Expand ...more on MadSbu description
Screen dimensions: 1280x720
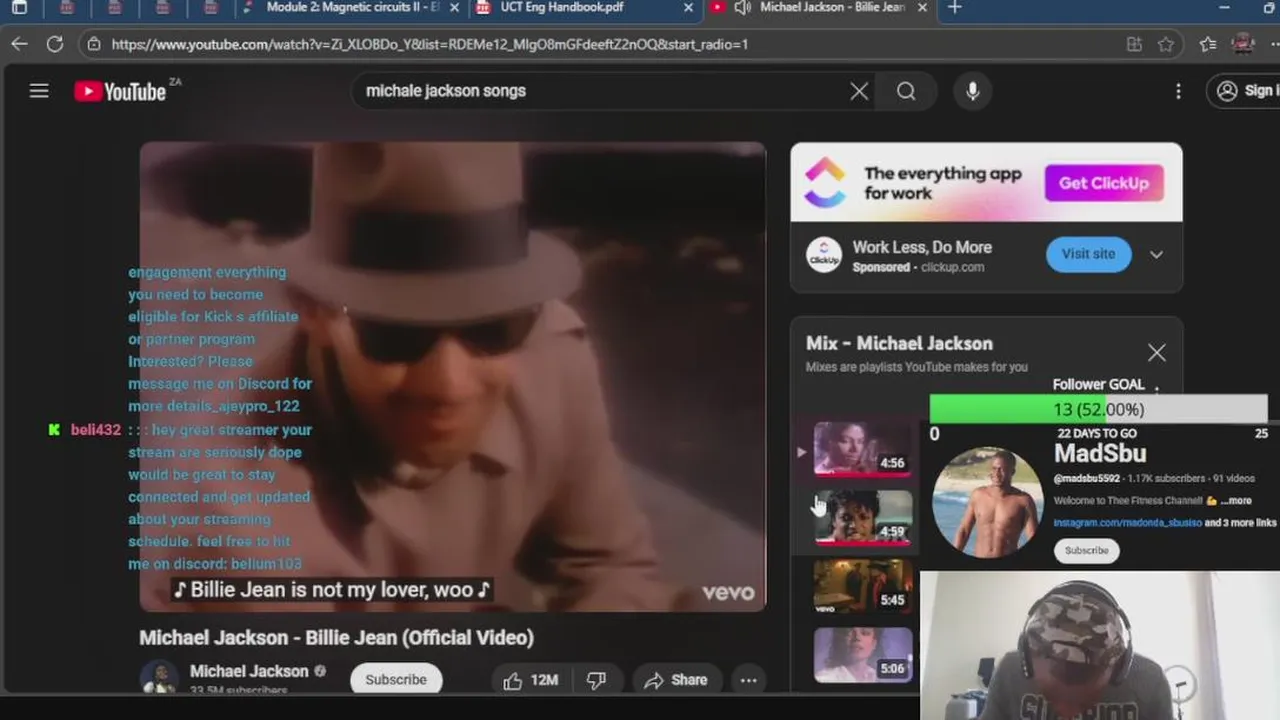point(1236,501)
